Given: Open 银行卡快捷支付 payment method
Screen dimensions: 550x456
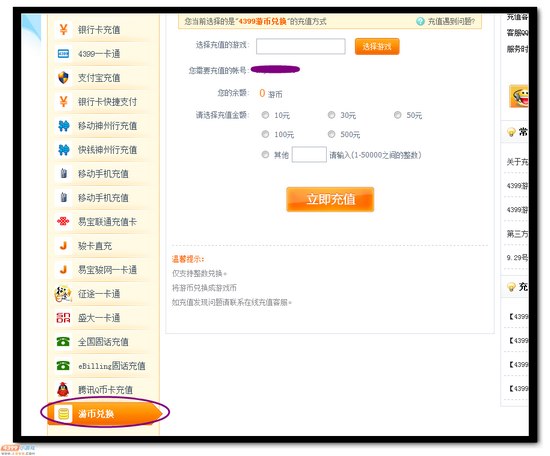Looking at the screenshot, I should click(103, 102).
